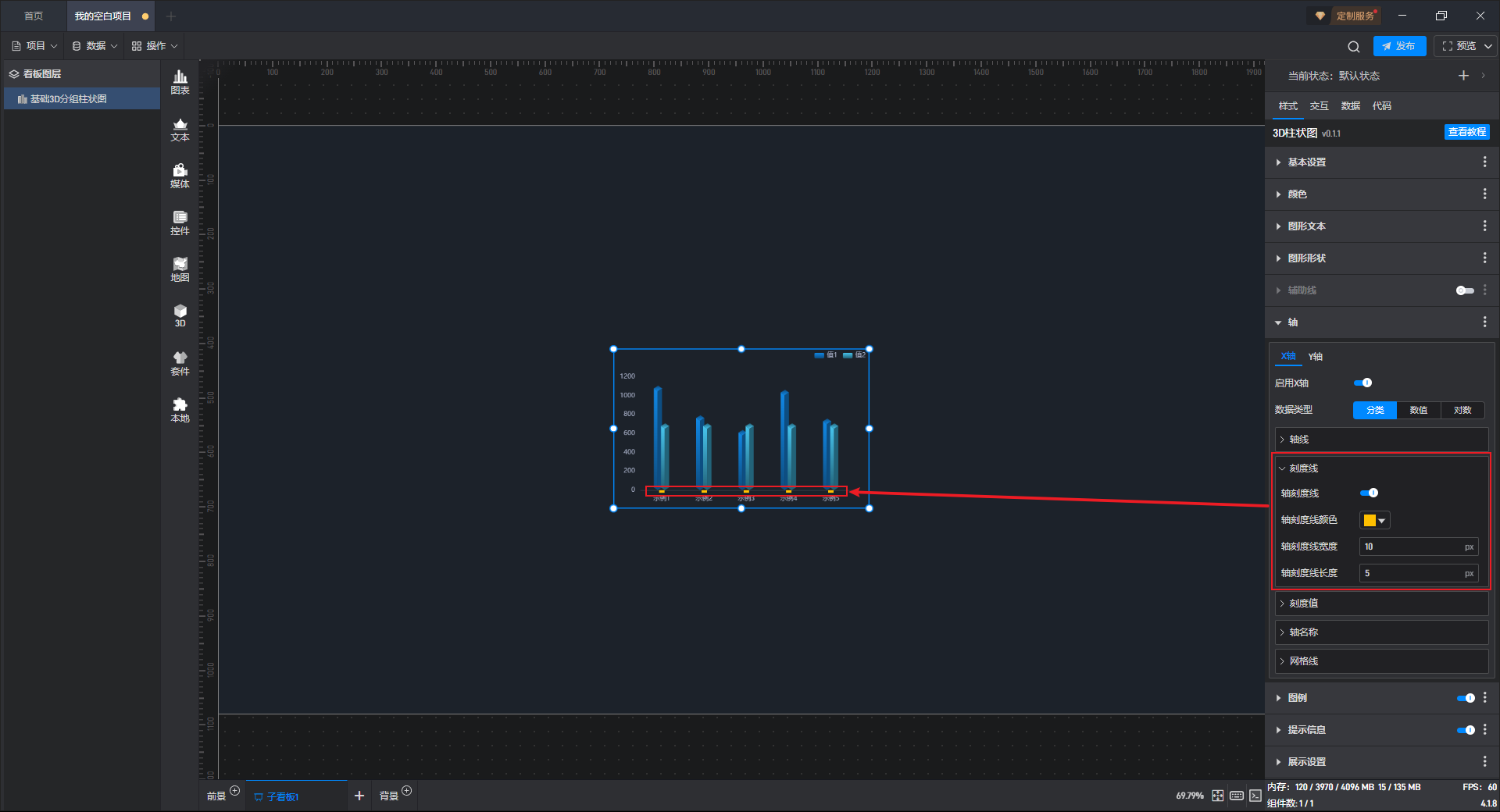Edit the 轴刻度线宽度 input field
The image size is (1500, 812).
click(x=1419, y=547)
